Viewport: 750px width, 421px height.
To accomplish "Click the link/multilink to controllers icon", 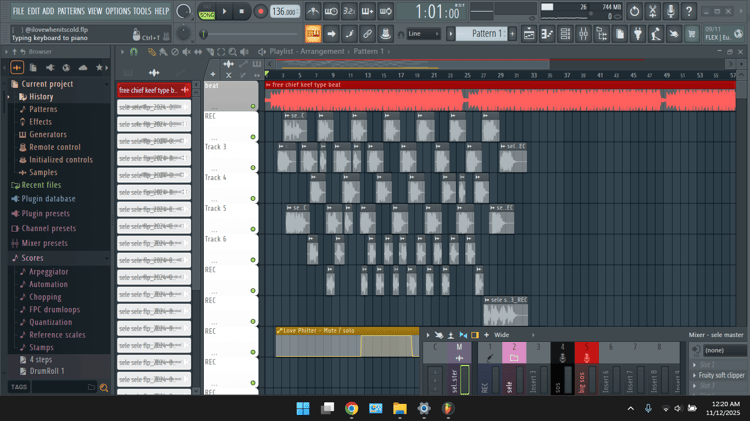I will point(367,34).
